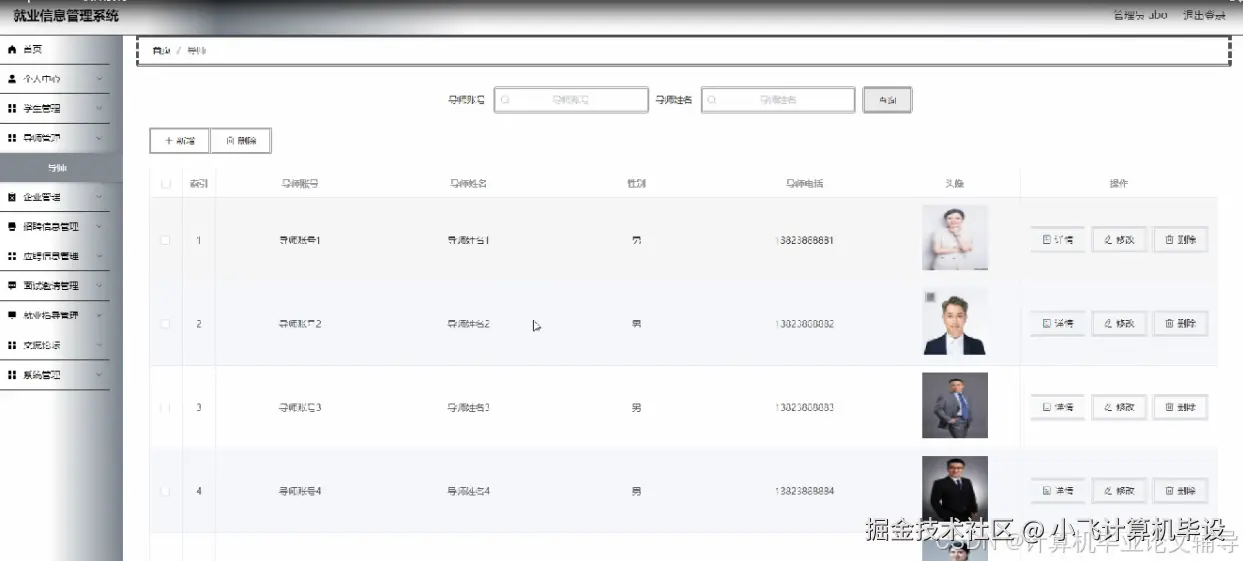Select the 导师 submenu item in sidebar
Screen dimensions: 1243x561
click(x=58, y=167)
